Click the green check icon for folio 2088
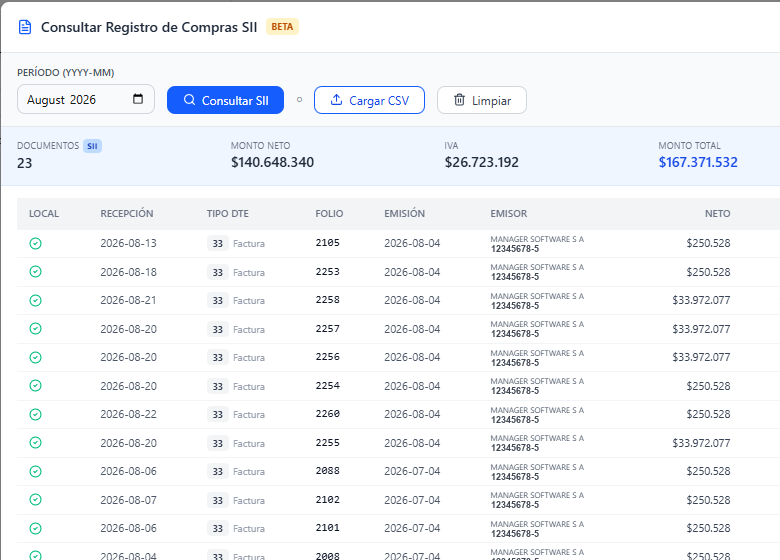This screenshot has height=560, width=780. [x=35, y=471]
